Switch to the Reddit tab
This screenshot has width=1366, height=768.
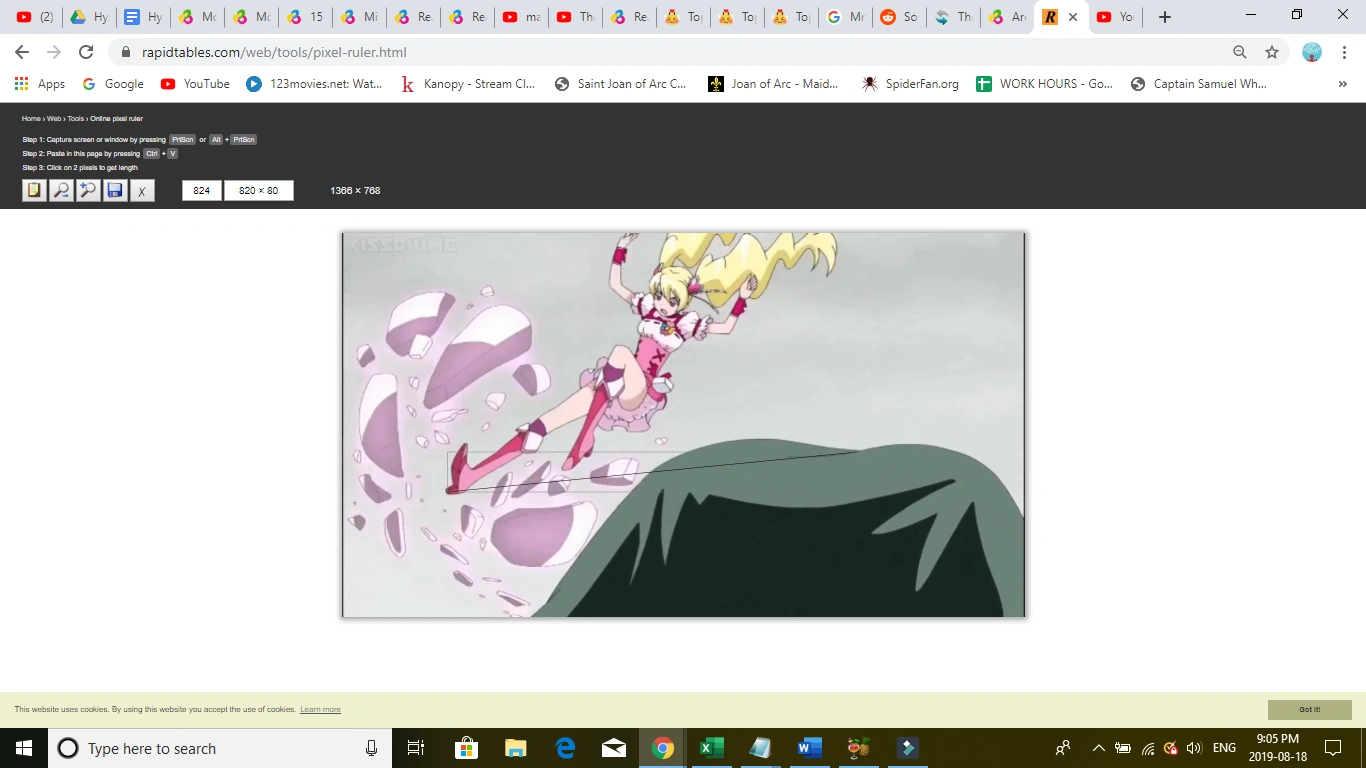[899, 17]
